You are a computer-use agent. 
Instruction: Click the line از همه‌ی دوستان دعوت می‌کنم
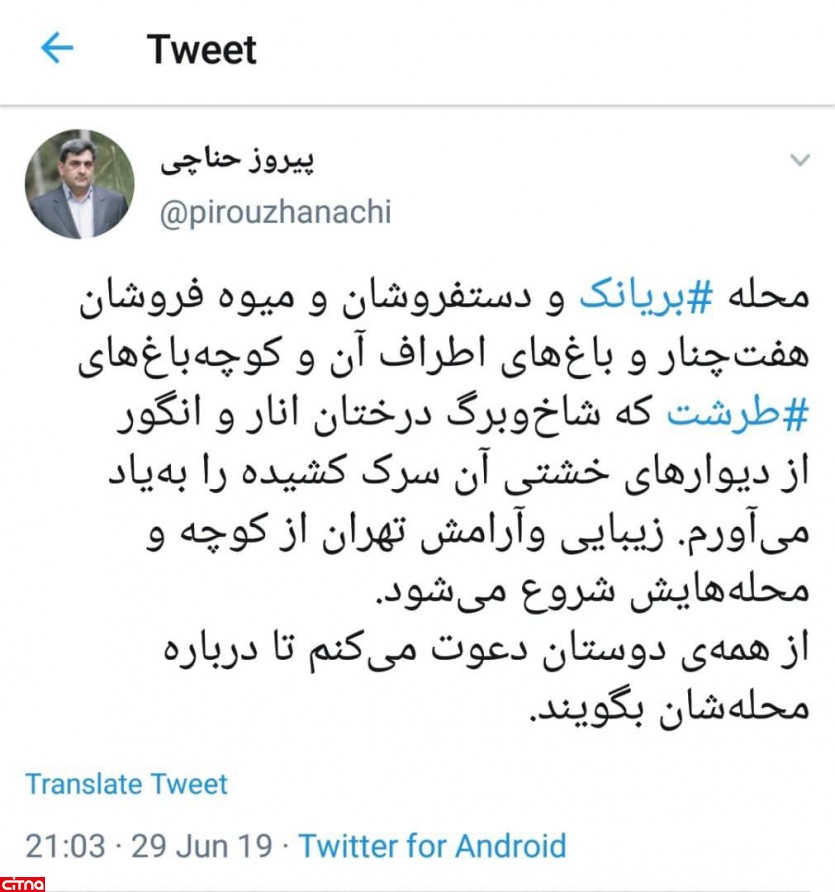click(x=487, y=650)
